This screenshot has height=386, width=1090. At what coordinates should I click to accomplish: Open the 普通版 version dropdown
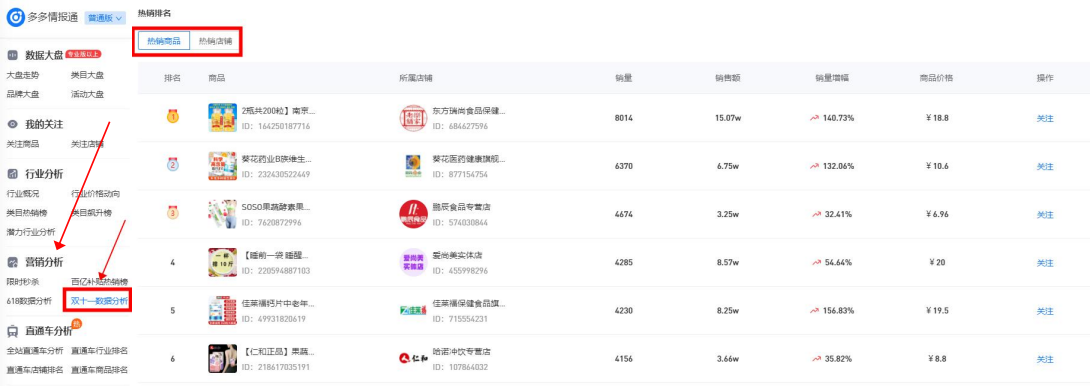pyautogui.click(x=104, y=18)
